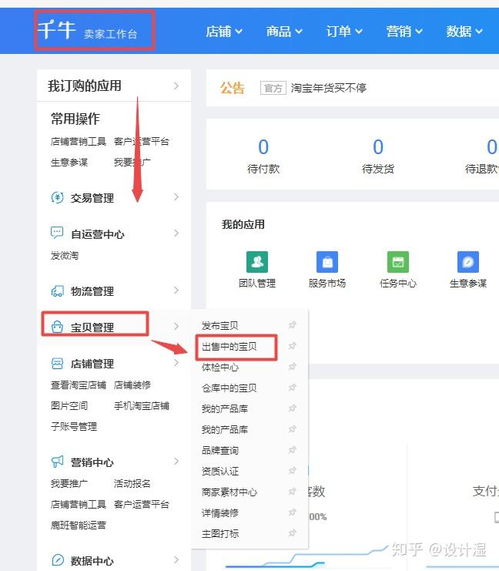Select 主图打标 in the submenu

click(220, 534)
